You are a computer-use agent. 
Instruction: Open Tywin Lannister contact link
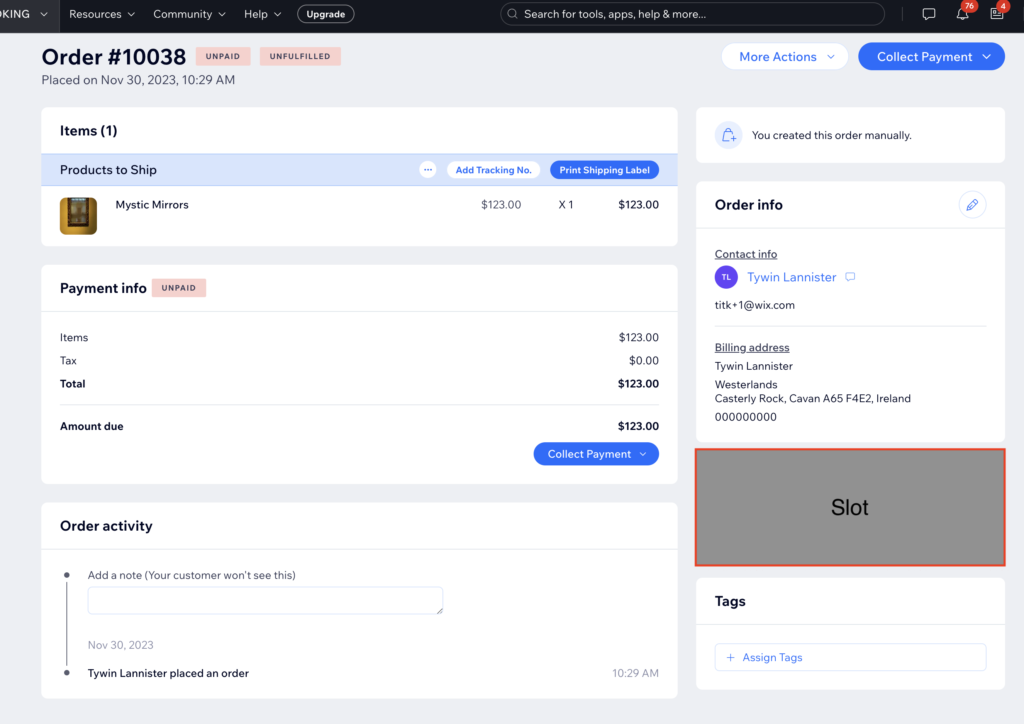791,277
